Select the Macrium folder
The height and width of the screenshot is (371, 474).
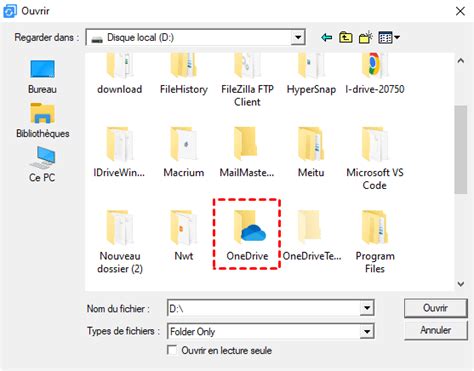[184, 152]
